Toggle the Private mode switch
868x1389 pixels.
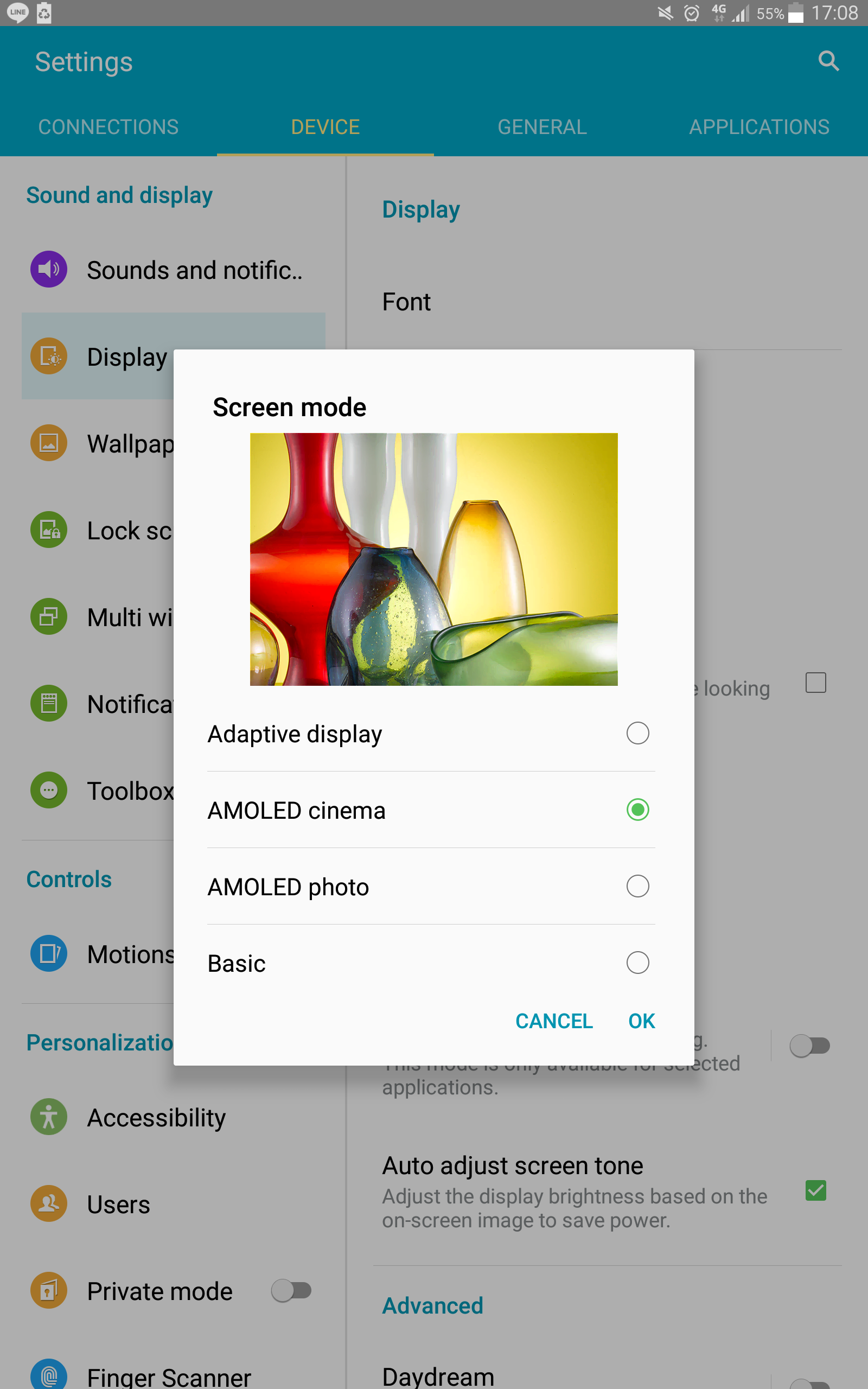(x=292, y=1290)
